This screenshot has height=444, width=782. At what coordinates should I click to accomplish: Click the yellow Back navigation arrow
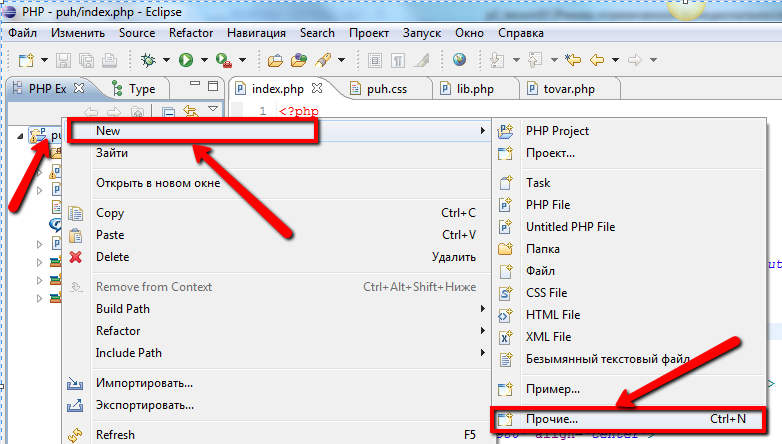597,60
